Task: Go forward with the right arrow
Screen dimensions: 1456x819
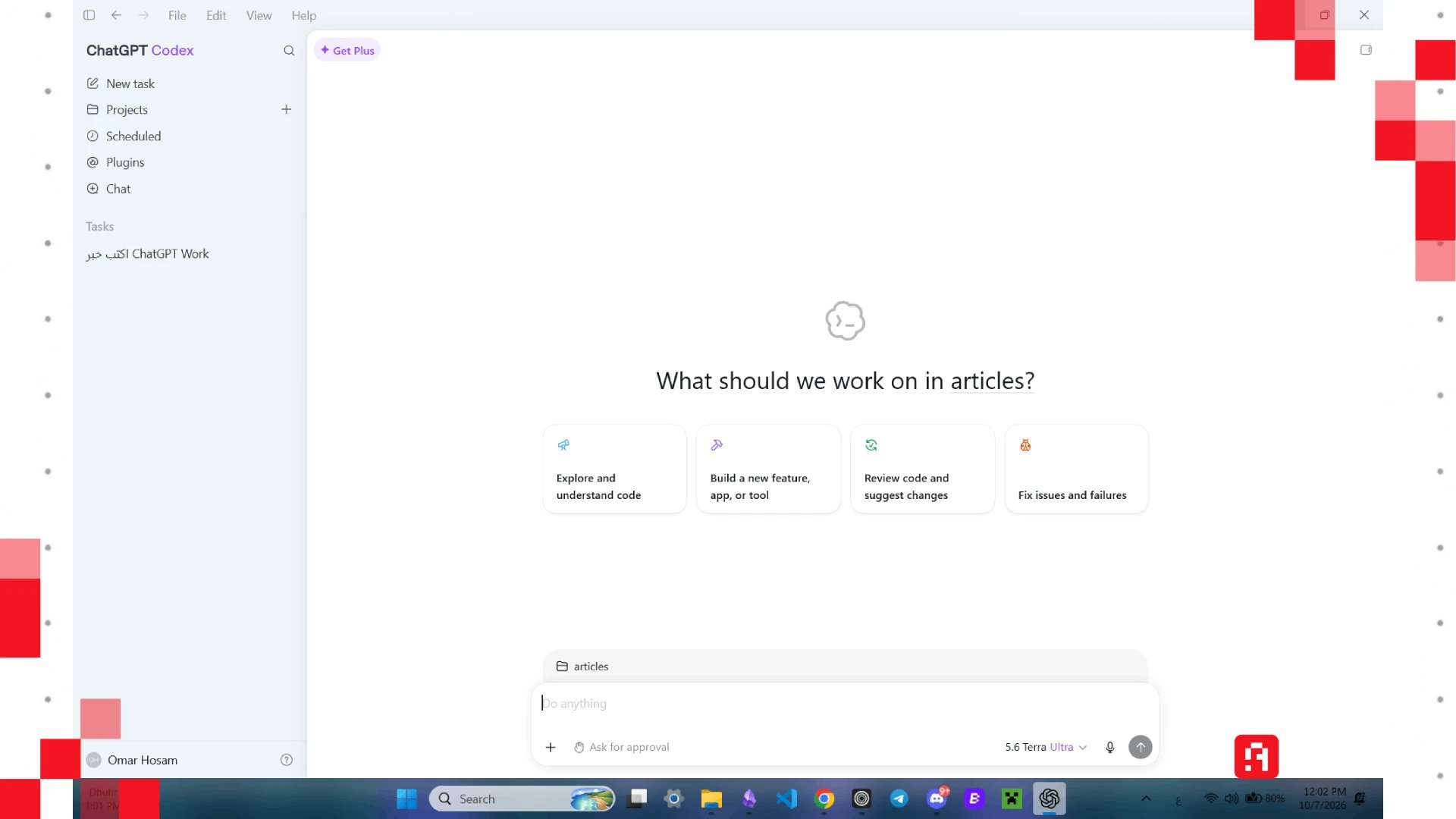Action: 144,15
